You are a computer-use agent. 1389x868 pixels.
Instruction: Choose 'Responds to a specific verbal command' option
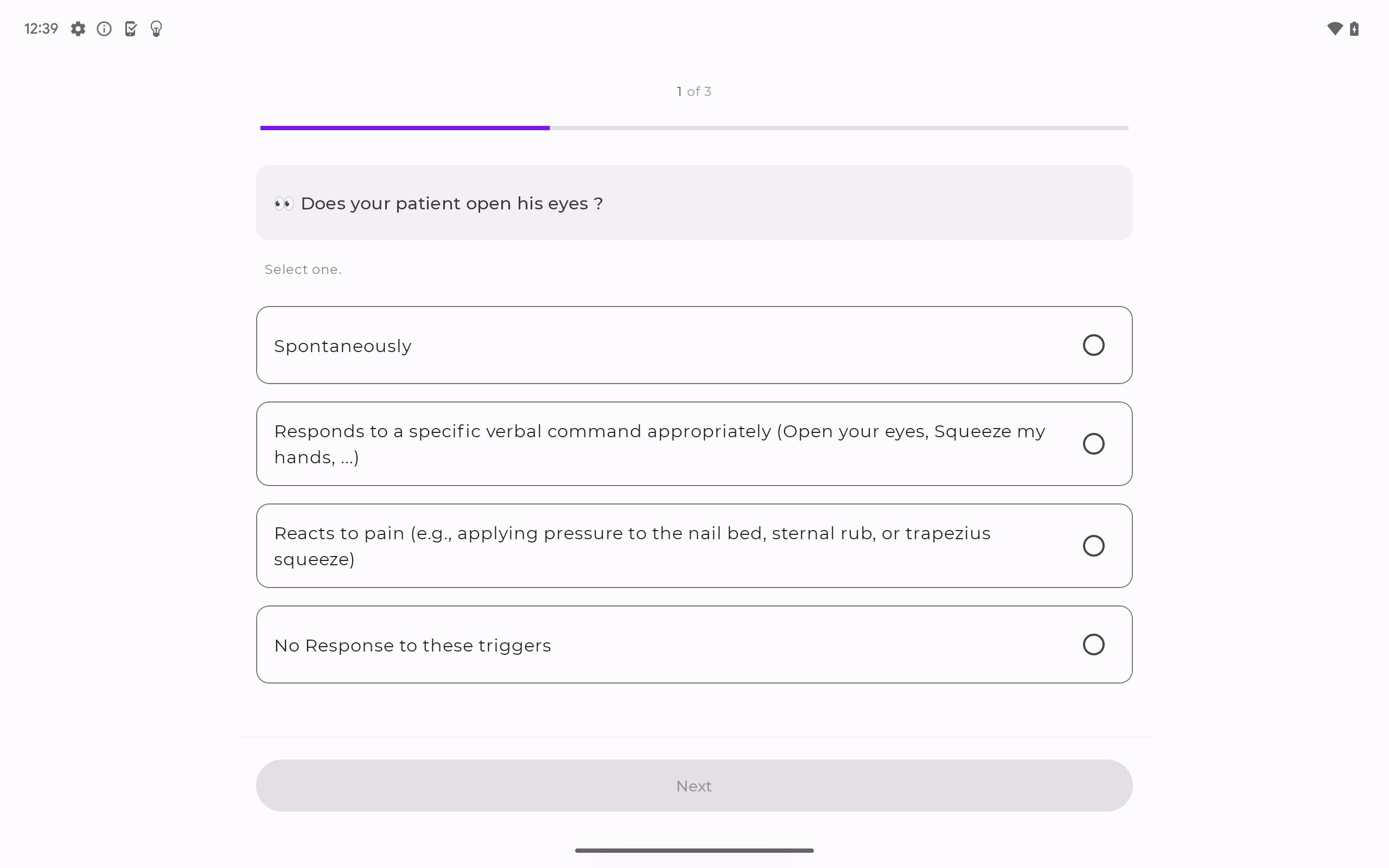[694, 444]
